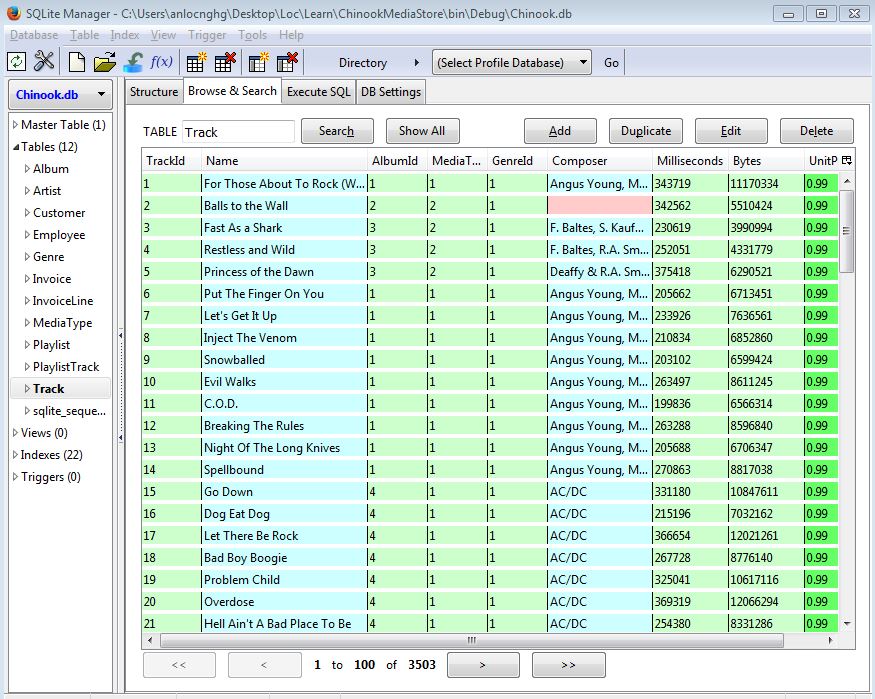Expand the Customer table node

tap(27, 213)
